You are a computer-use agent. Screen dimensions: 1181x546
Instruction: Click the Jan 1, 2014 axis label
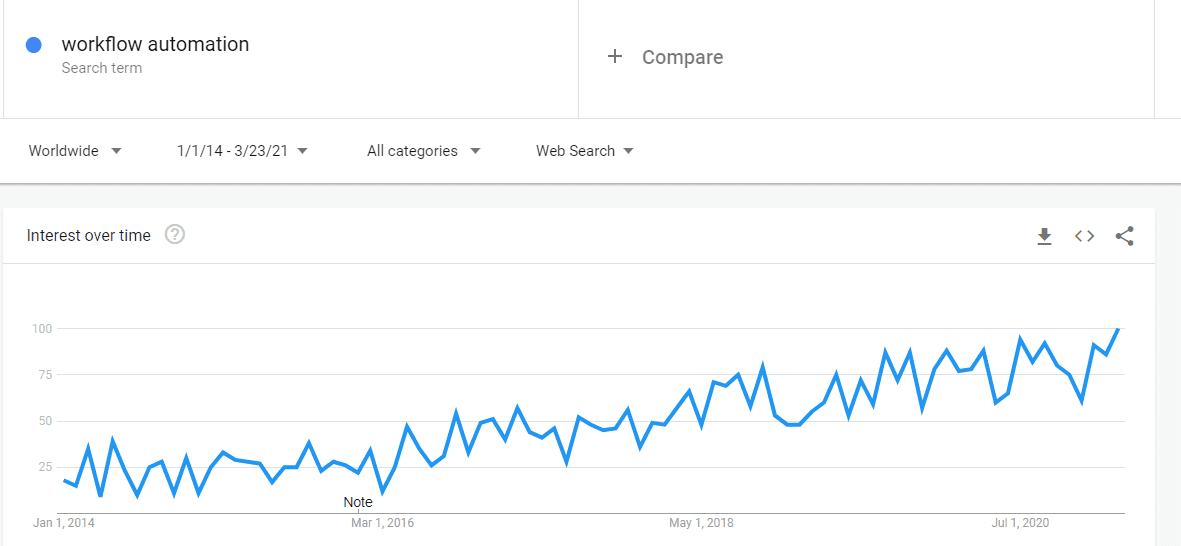(x=64, y=523)
